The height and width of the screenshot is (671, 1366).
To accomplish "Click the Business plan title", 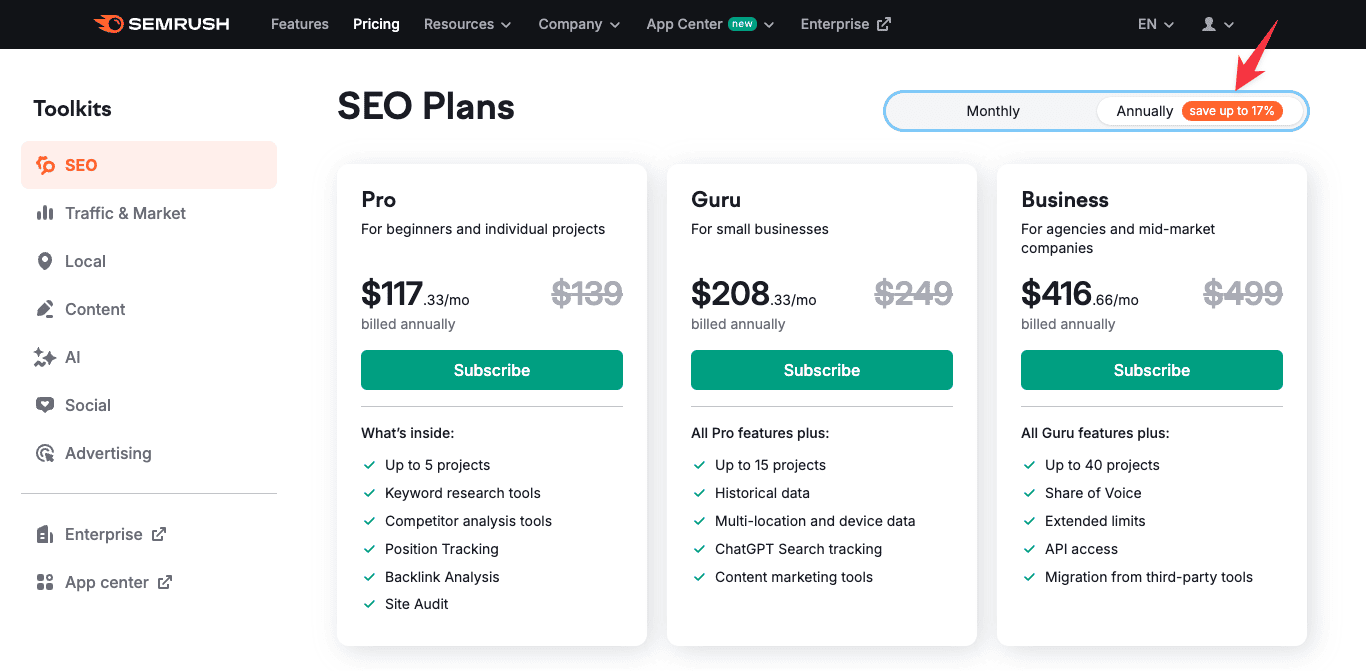I will (1065, 200).
